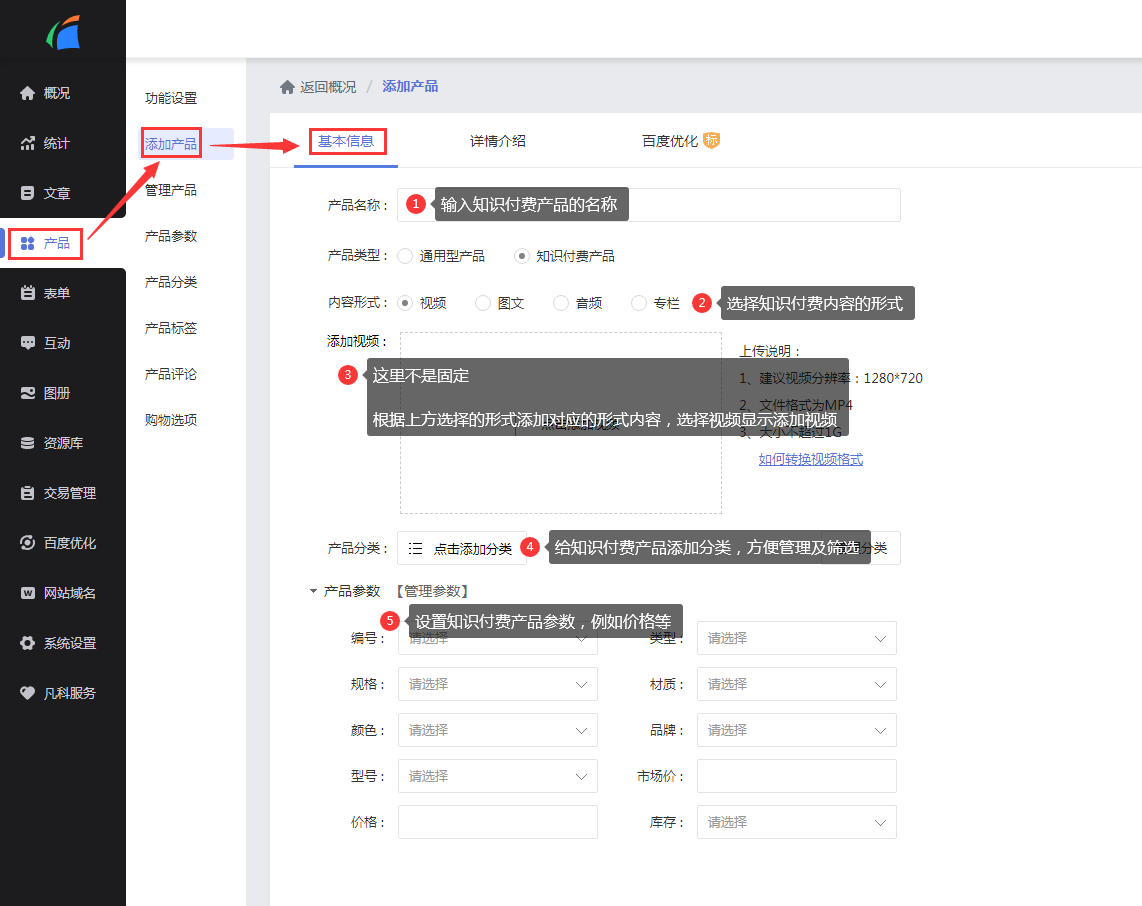
Task: Select the 通用型产品 radio button
Action: tap(405, 256)
